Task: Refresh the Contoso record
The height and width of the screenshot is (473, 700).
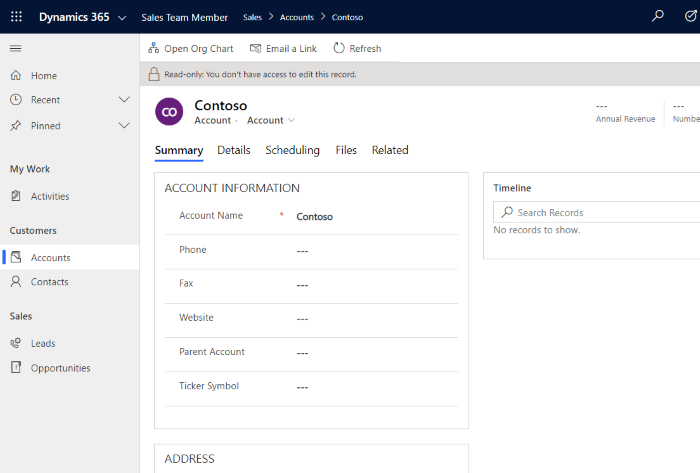Action: point(357,48)
